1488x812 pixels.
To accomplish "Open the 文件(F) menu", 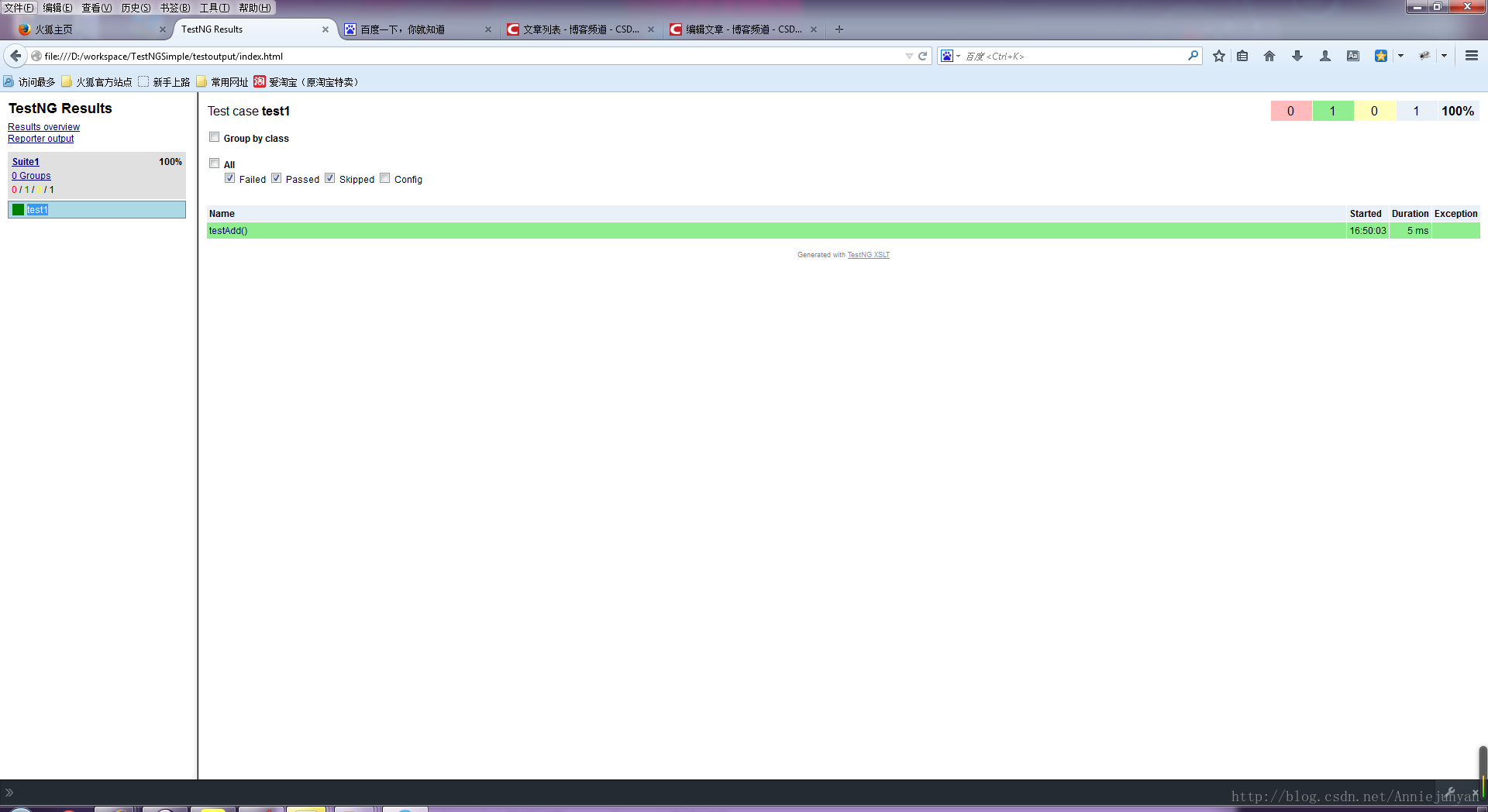I will pos(19,8).
